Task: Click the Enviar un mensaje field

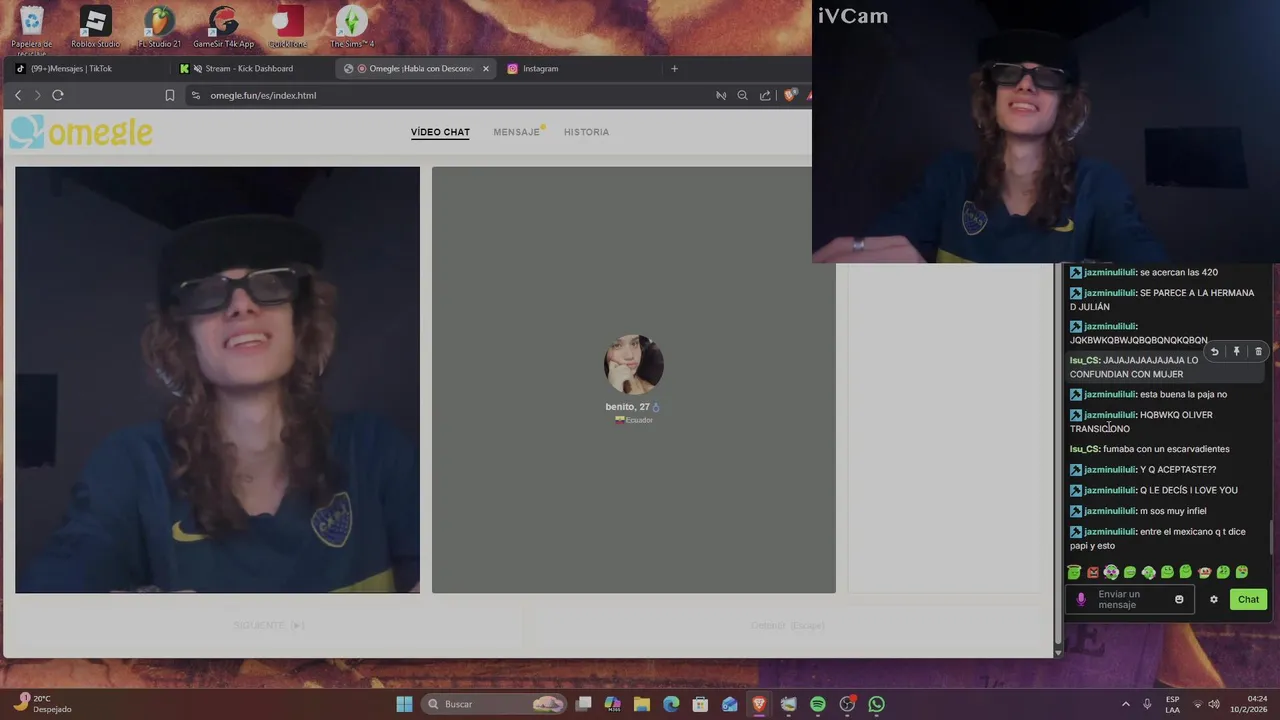Action: point(1130,599)
